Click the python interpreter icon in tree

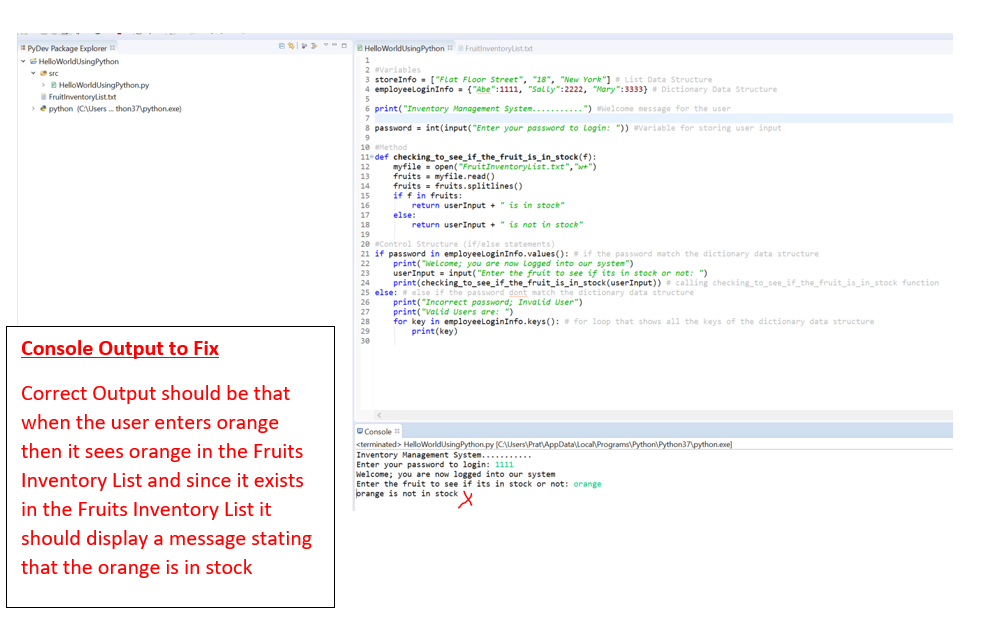[43, 109]
